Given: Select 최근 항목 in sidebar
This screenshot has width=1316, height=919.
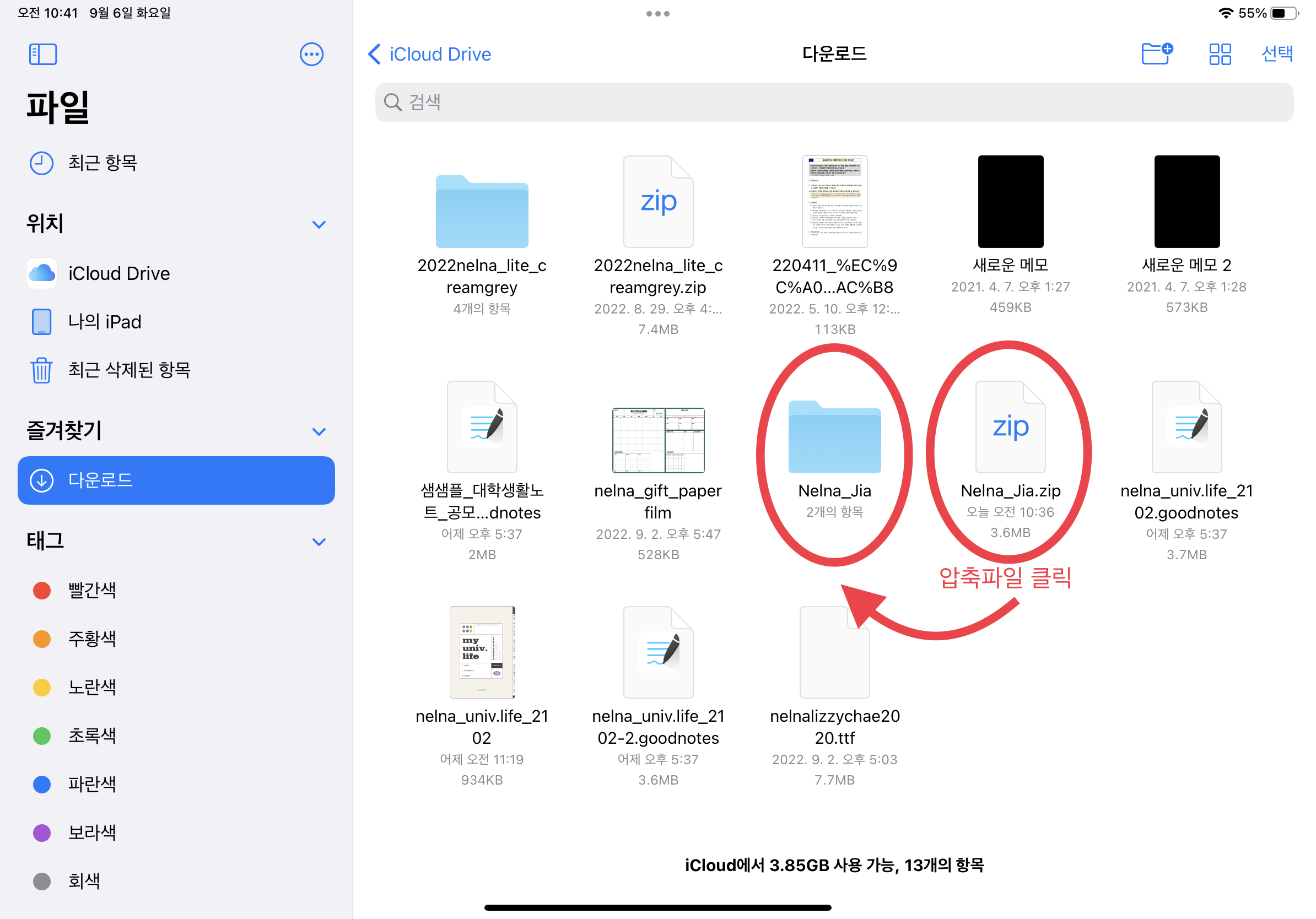Looking at the screenshot, I should (x=103, y=163).
